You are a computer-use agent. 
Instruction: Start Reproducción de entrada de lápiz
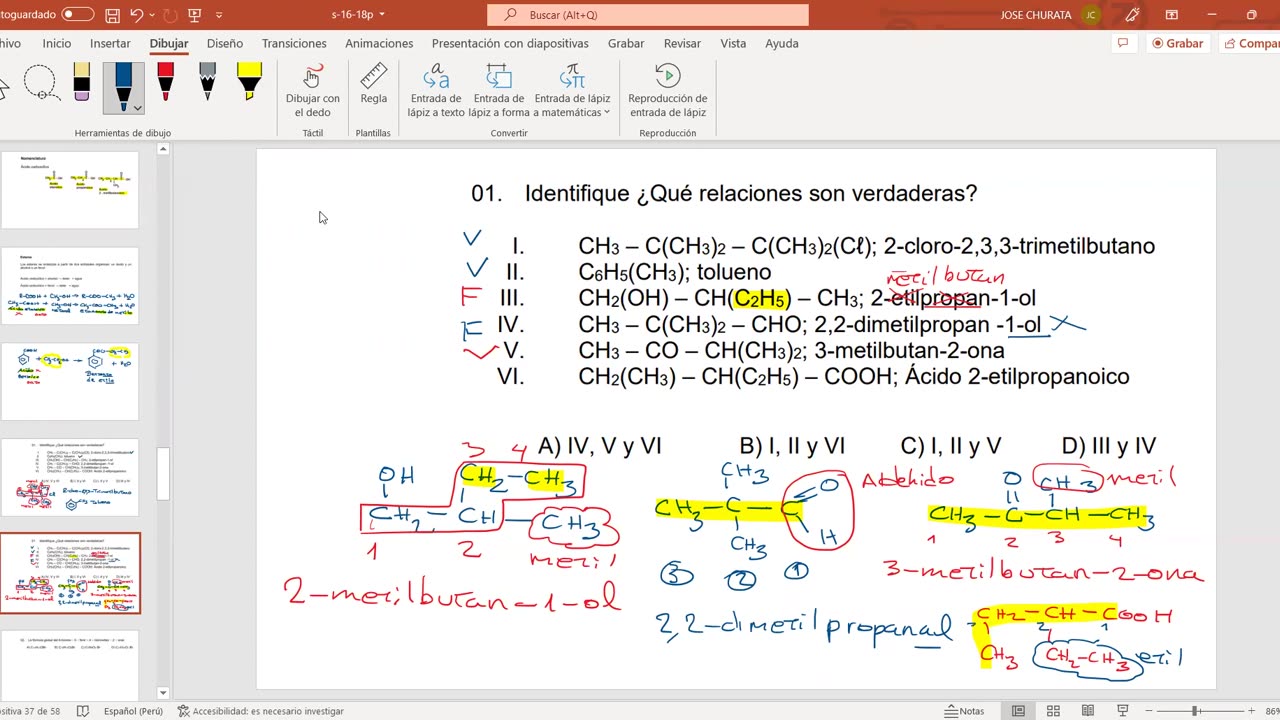tap(667, 91)
